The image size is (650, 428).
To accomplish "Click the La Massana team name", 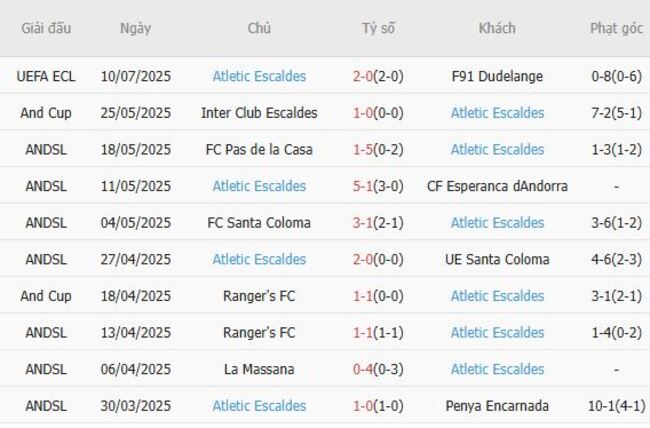I will 259,369.
